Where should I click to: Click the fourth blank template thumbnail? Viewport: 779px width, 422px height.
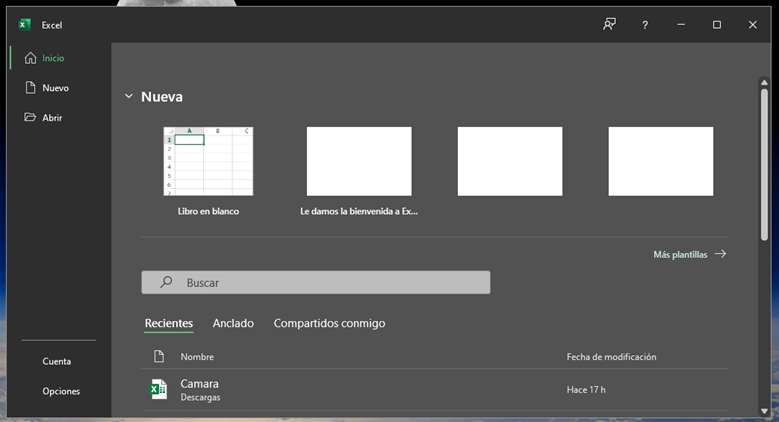[661, 161]
